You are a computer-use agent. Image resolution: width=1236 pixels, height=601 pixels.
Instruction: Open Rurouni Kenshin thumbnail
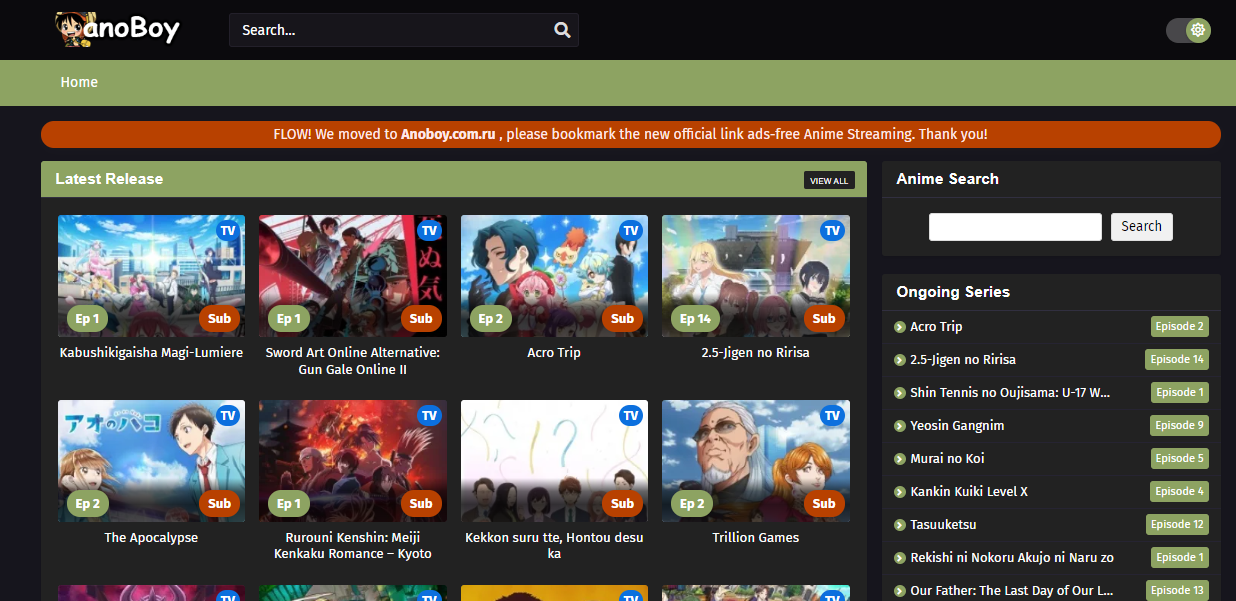pos(353,461)
